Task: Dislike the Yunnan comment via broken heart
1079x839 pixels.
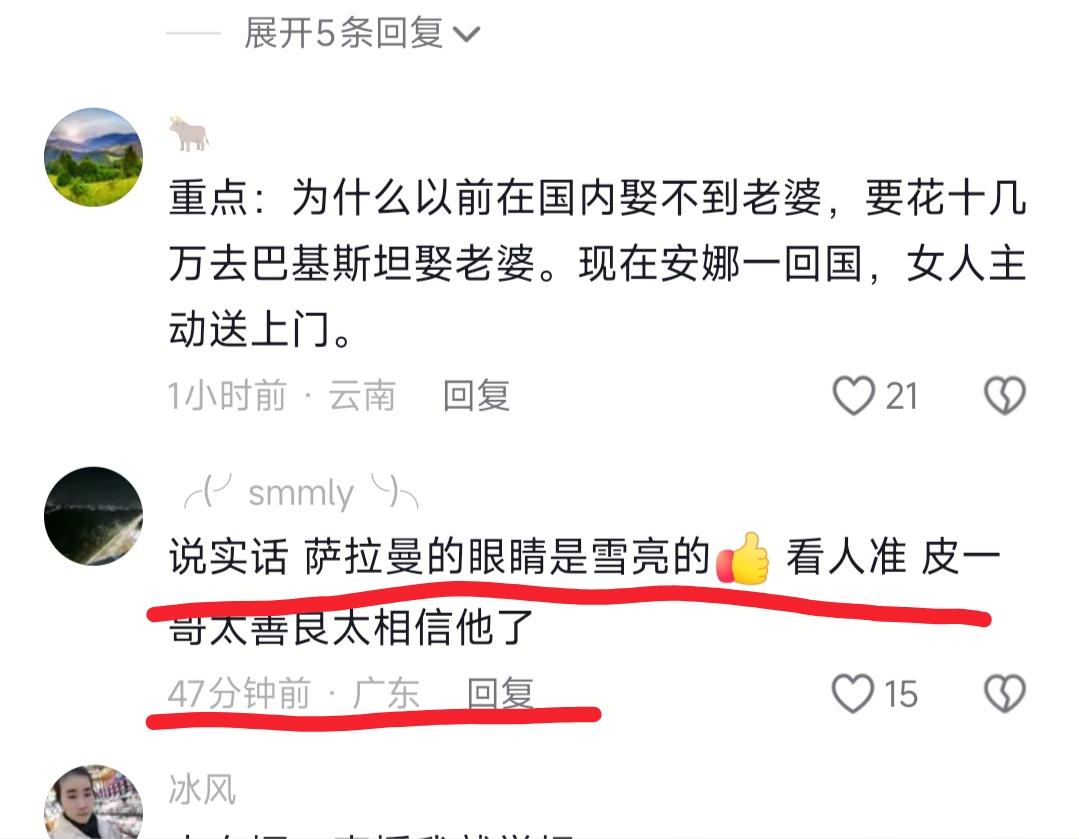Action: point(1004,395)
